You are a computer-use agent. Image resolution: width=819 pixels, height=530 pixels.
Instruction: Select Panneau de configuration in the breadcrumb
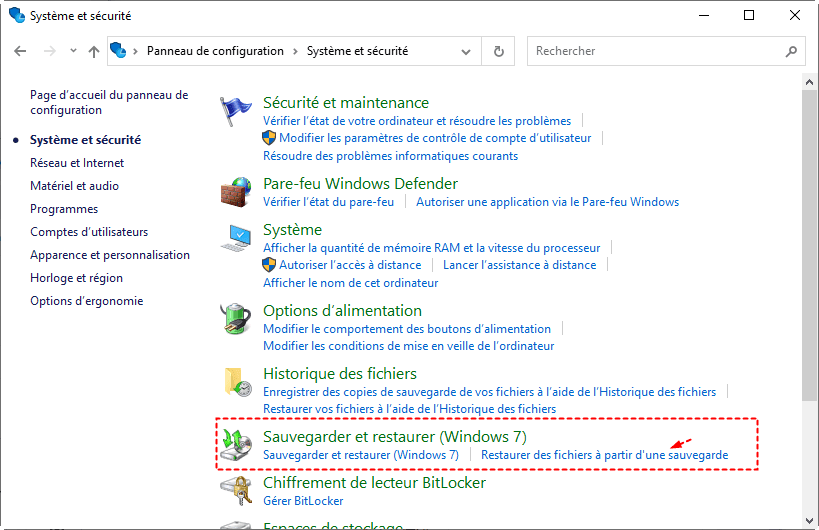pyautogui.click(x=215, y=51)
